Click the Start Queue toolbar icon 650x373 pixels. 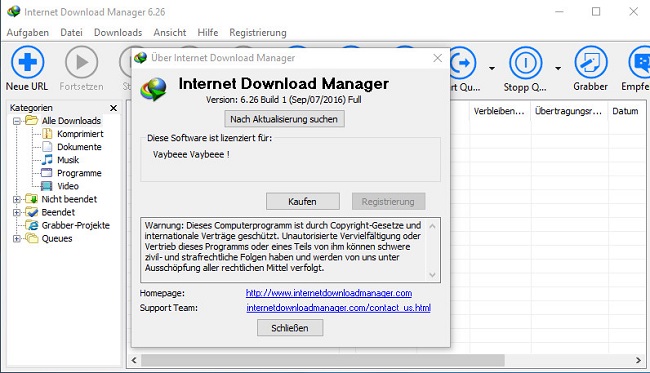click(463, 63)
